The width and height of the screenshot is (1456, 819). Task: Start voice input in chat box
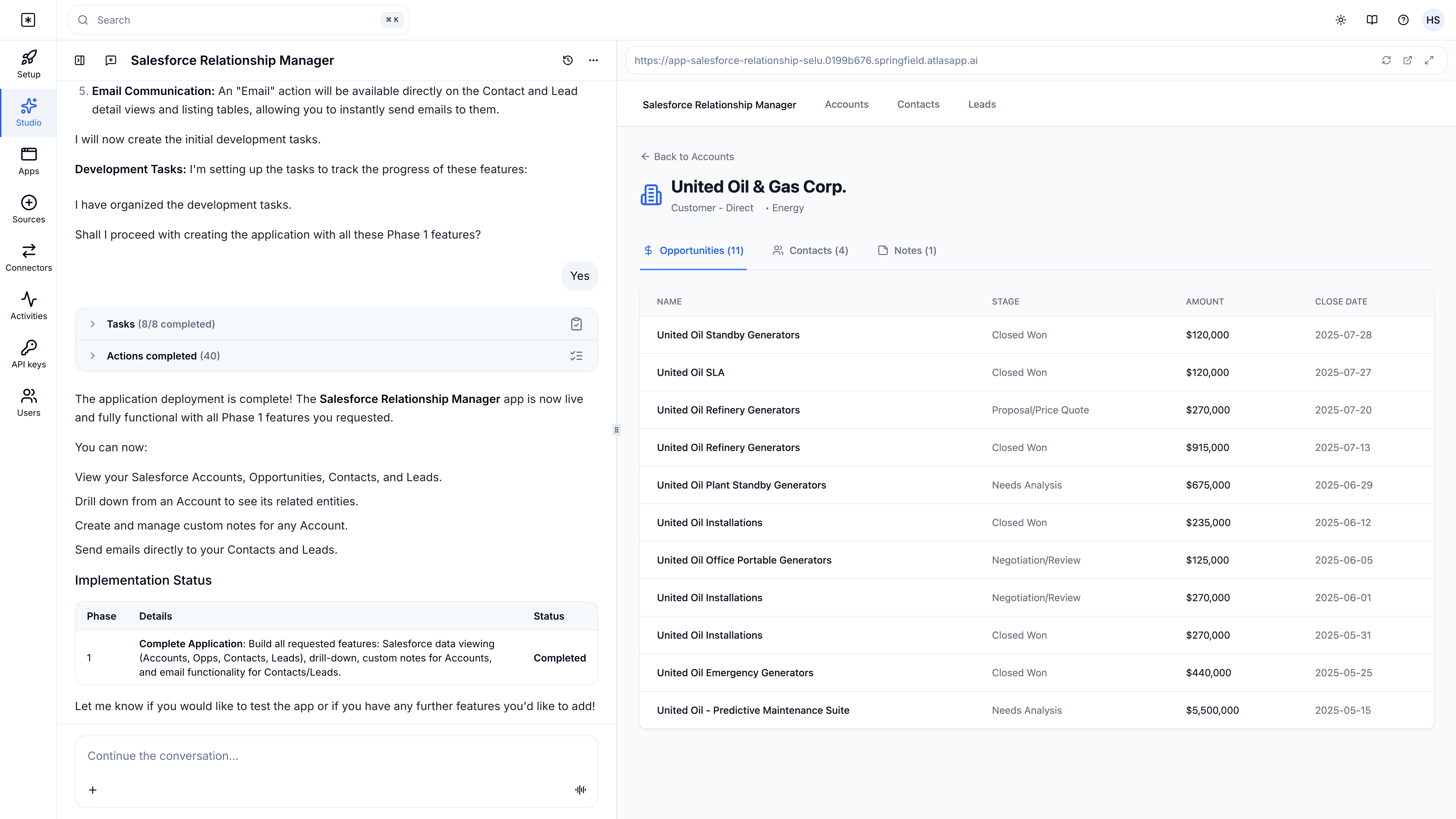[580, 790]
